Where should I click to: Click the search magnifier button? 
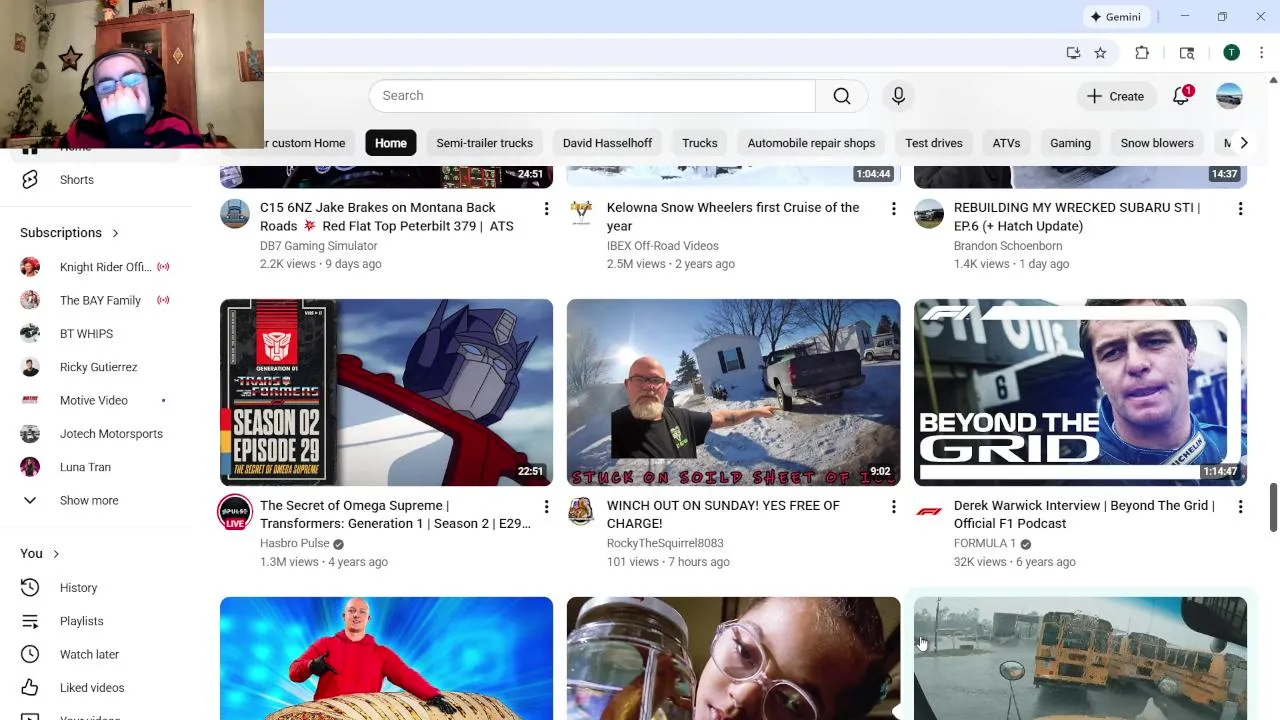coord(842,96)
